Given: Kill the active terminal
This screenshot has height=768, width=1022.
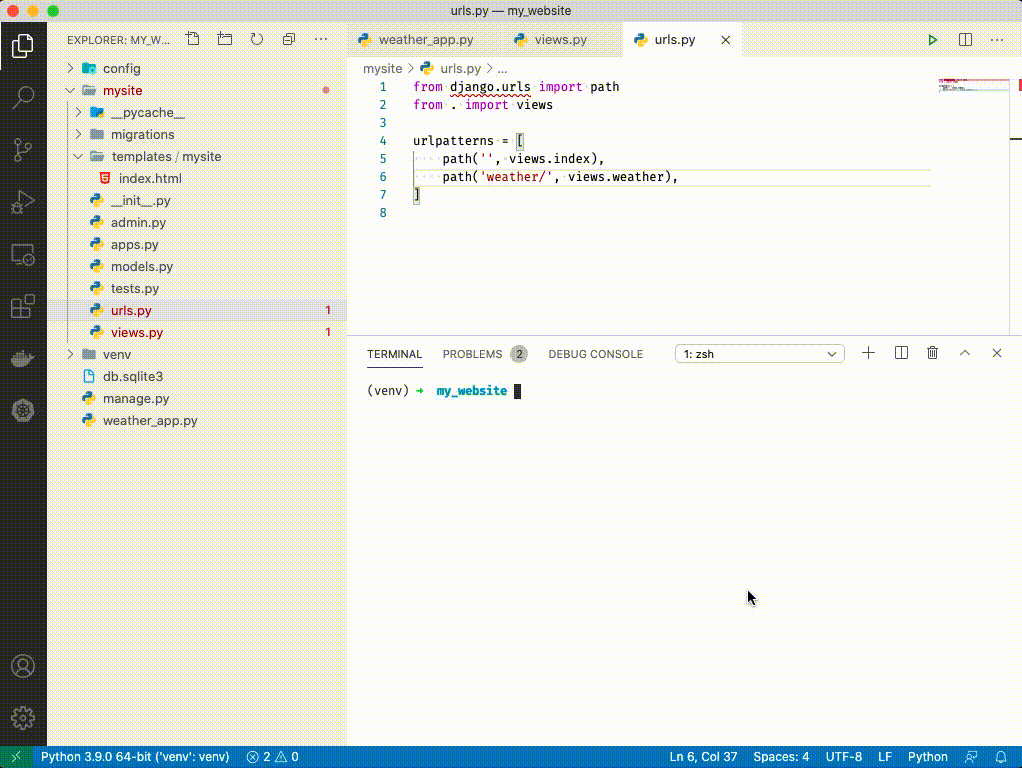Looking at the screenshot, I should (932, 352).
